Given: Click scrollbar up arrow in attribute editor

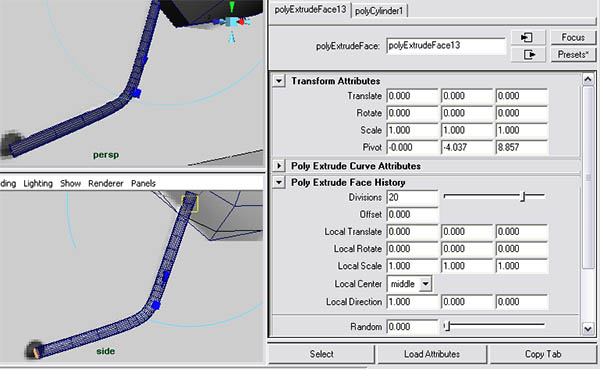Looking at the screenshot, I should tap(588, 79).
